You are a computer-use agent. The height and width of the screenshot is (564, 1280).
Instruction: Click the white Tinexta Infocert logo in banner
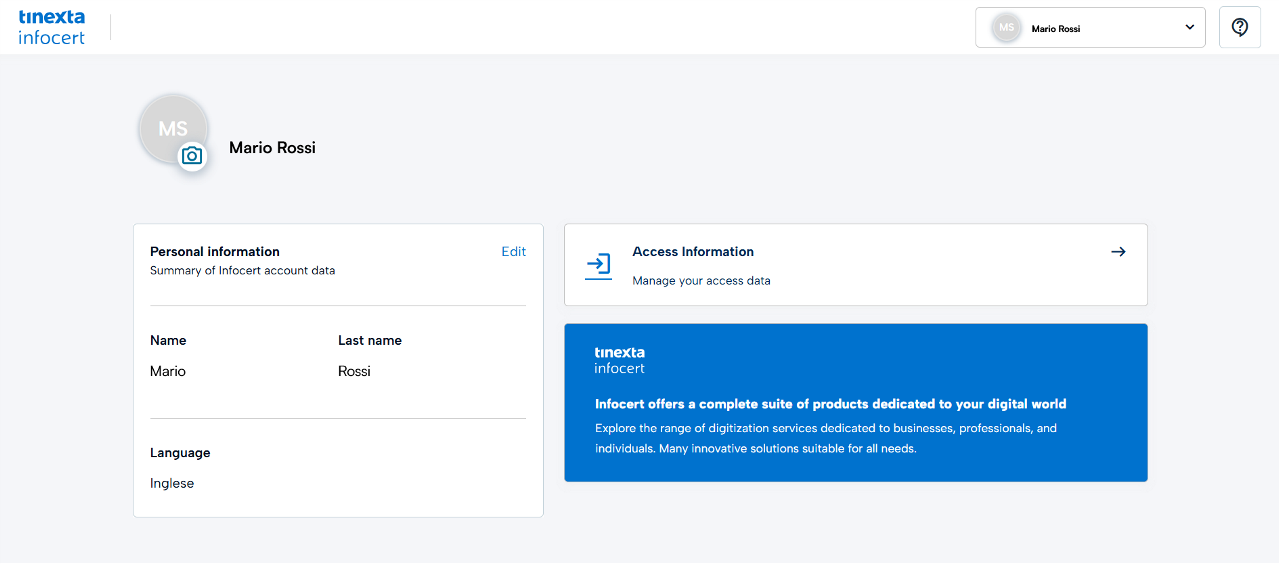[x=620, y=360]
